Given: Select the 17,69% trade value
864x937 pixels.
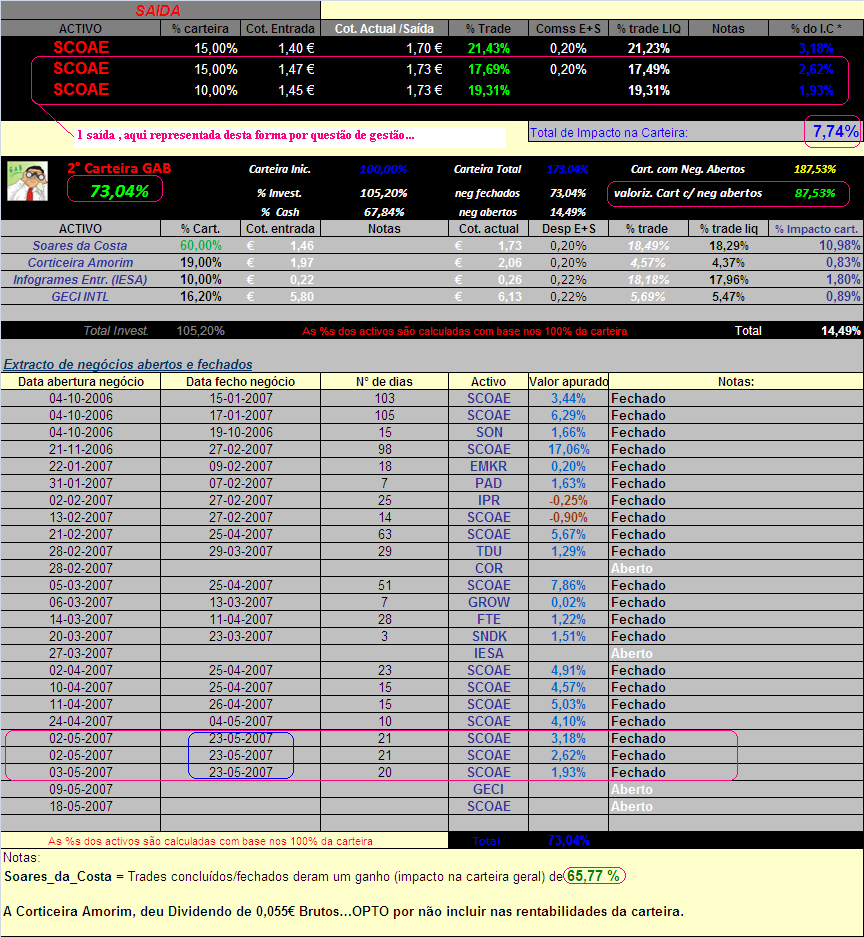Looking at the screenshot, I should click(x=488, y=69).
